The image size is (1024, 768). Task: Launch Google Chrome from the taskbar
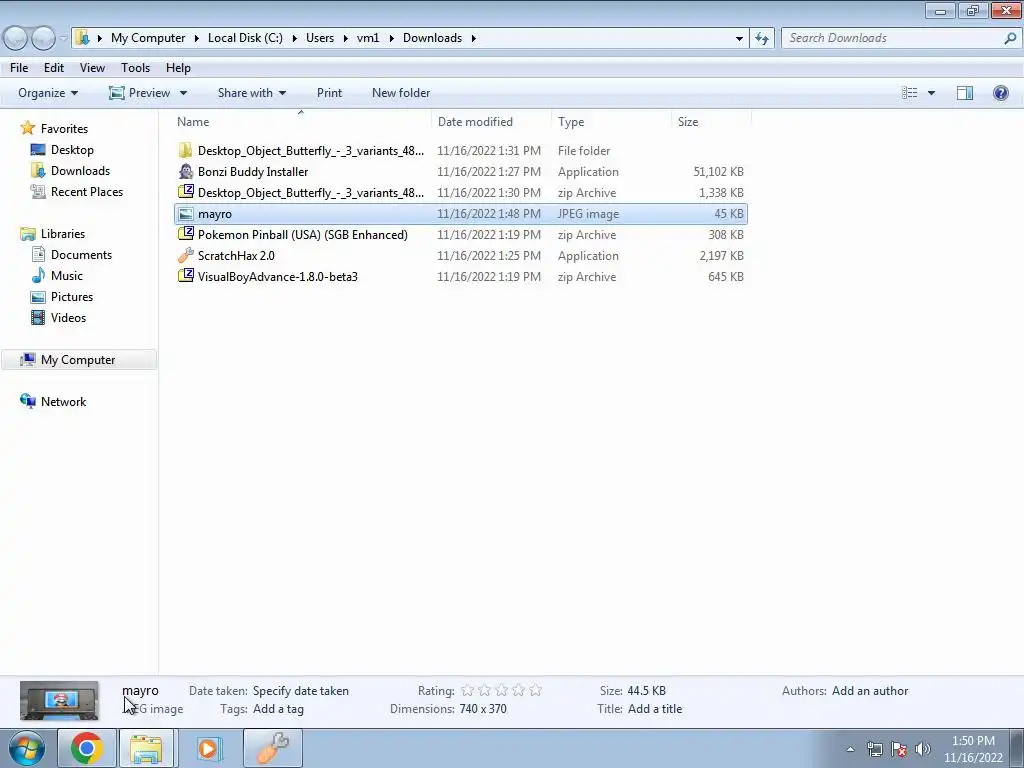(86, 748)
